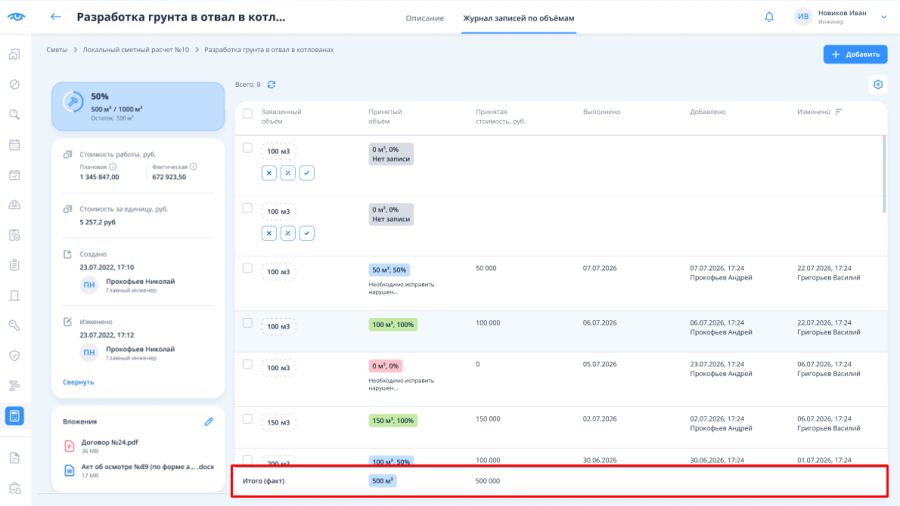Open the ИВ user avatar

(x=803, y=17)
